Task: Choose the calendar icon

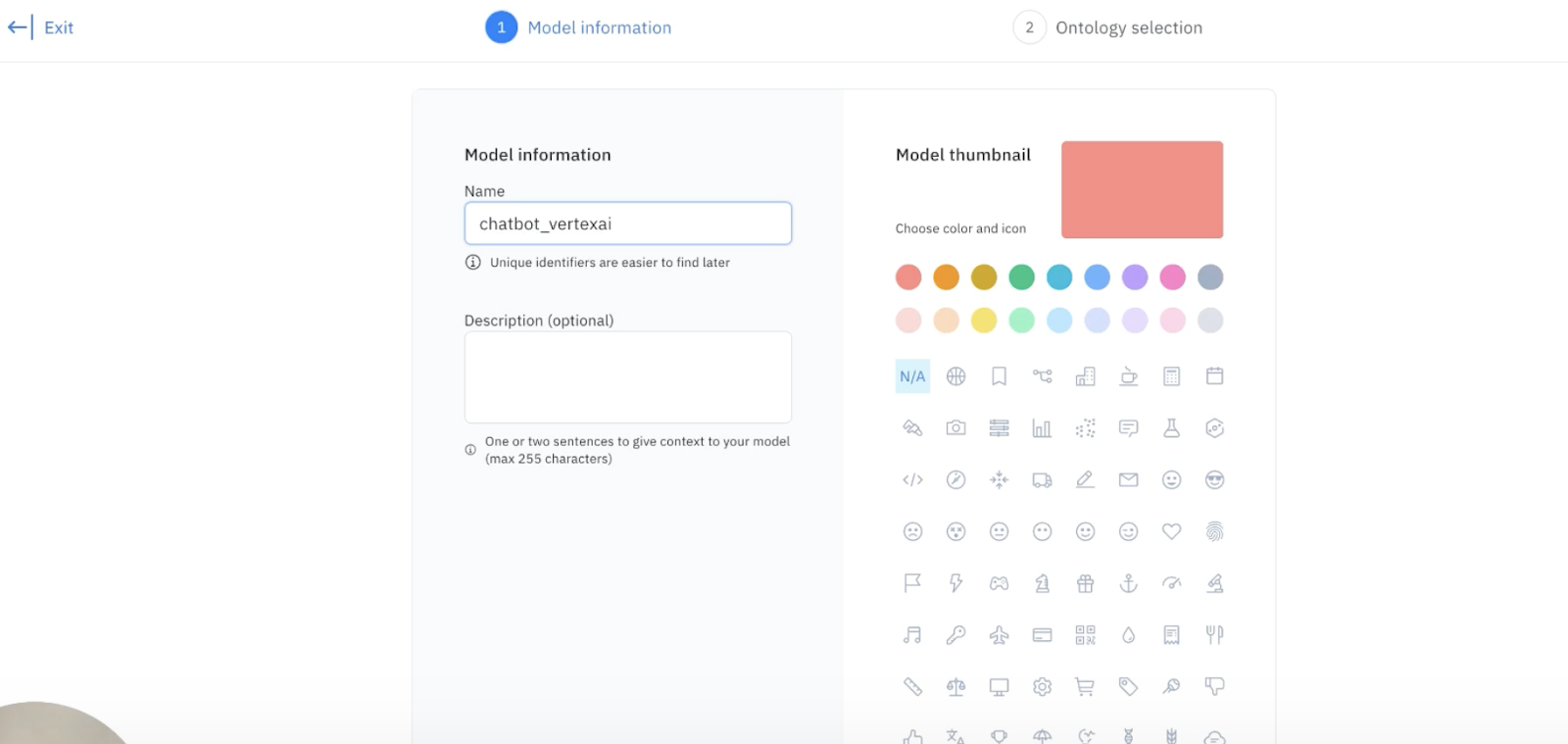Action: pyautogui.click(x=1215, y=376)
